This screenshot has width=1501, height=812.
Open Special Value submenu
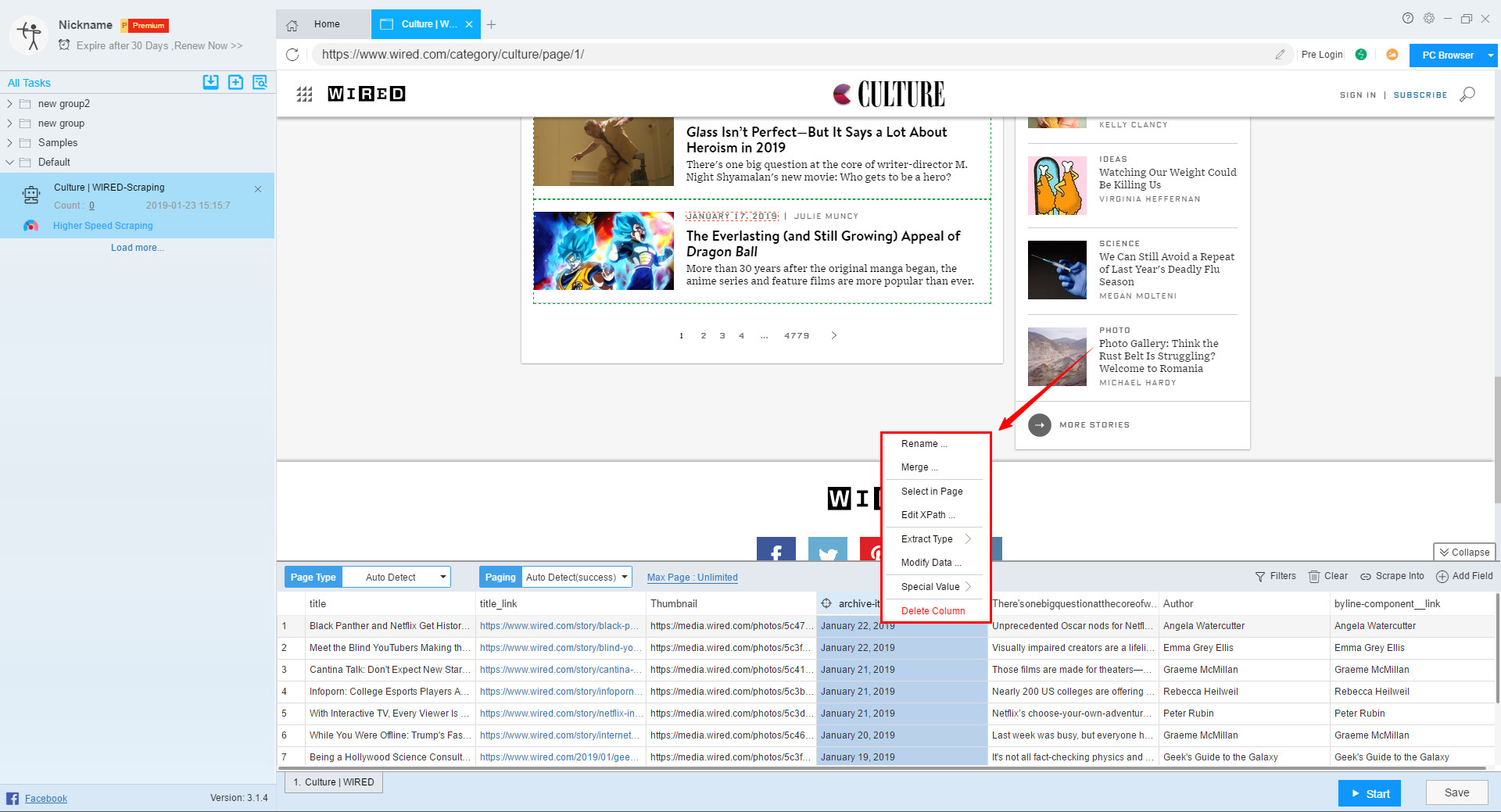point(936,587)
